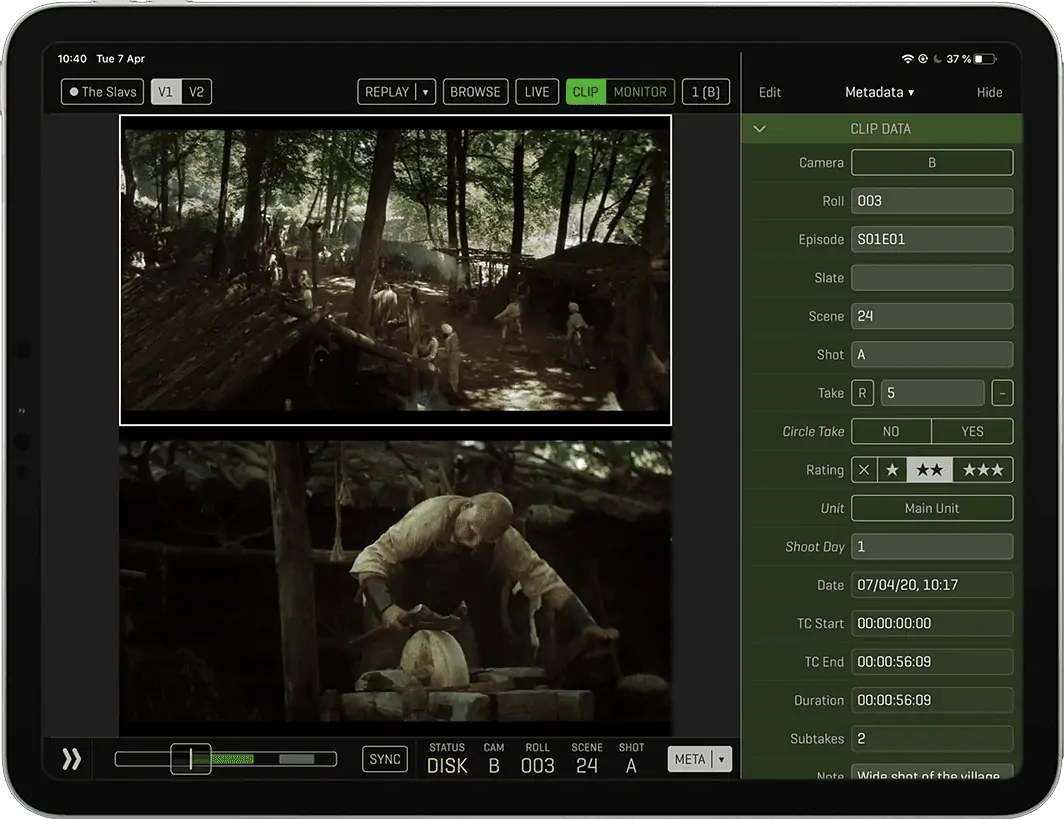Toggle the R retake flag for Take
Image resolution: width=1064 pixels, height=819 pixels.
[862, 393]
